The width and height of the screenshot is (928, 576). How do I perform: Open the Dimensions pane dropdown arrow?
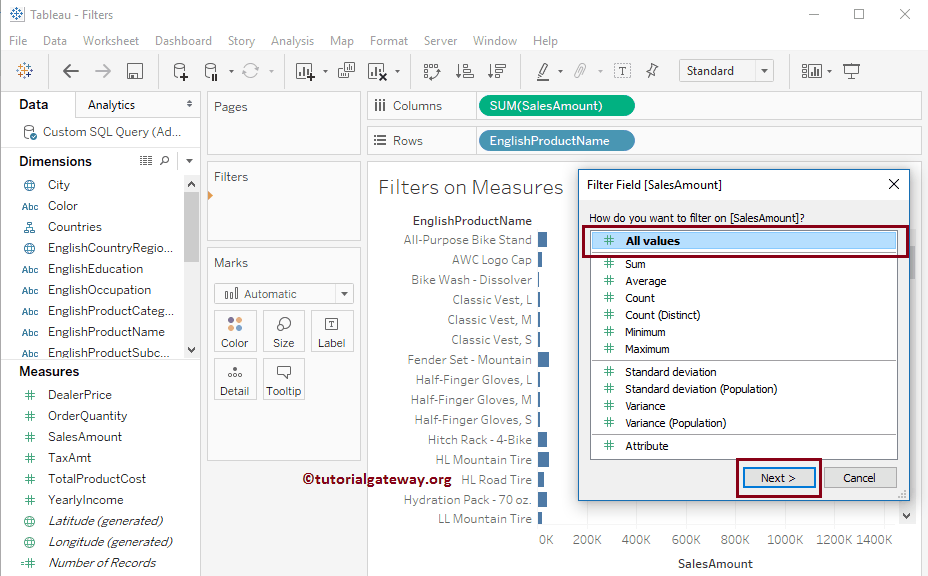(x=189, y=161)
